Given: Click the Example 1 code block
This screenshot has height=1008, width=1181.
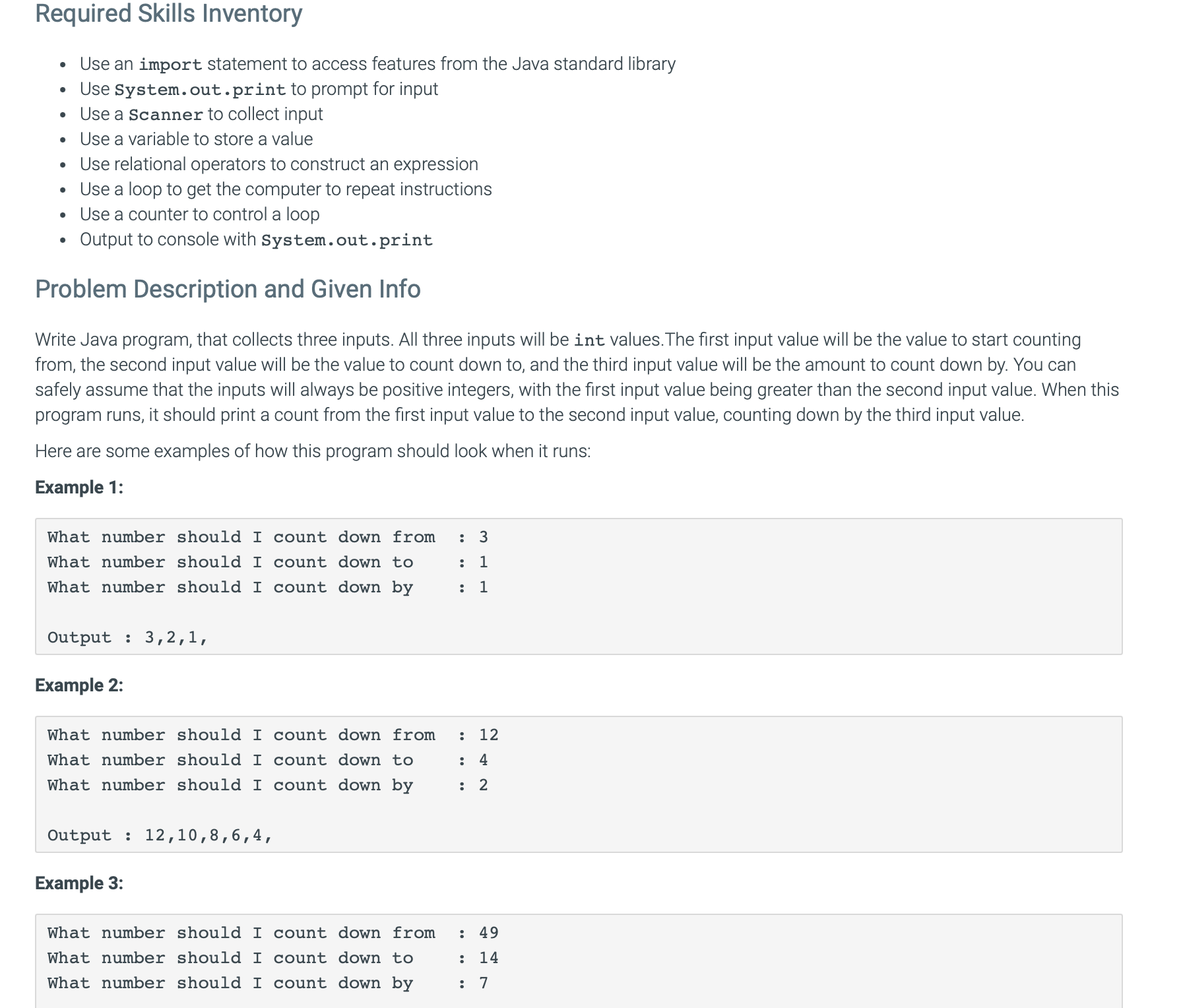Looking at the screenshot, I should [x=579, y=586].
